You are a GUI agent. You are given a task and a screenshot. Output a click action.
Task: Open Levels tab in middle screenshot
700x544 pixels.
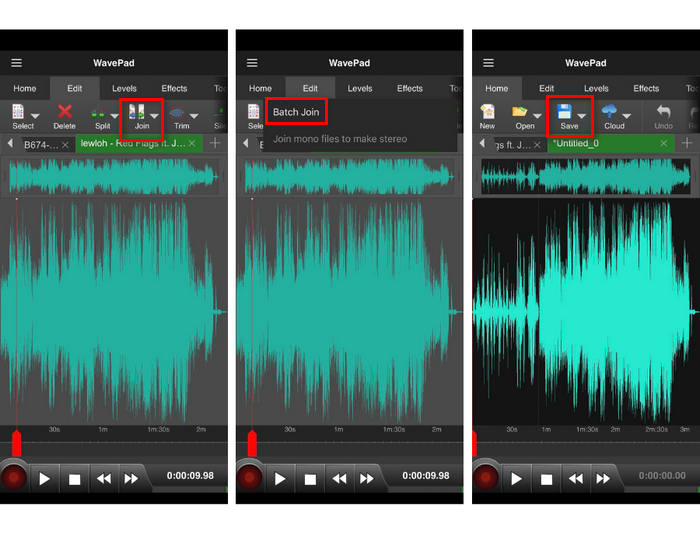pyautogui.click(x=360, y=88)
